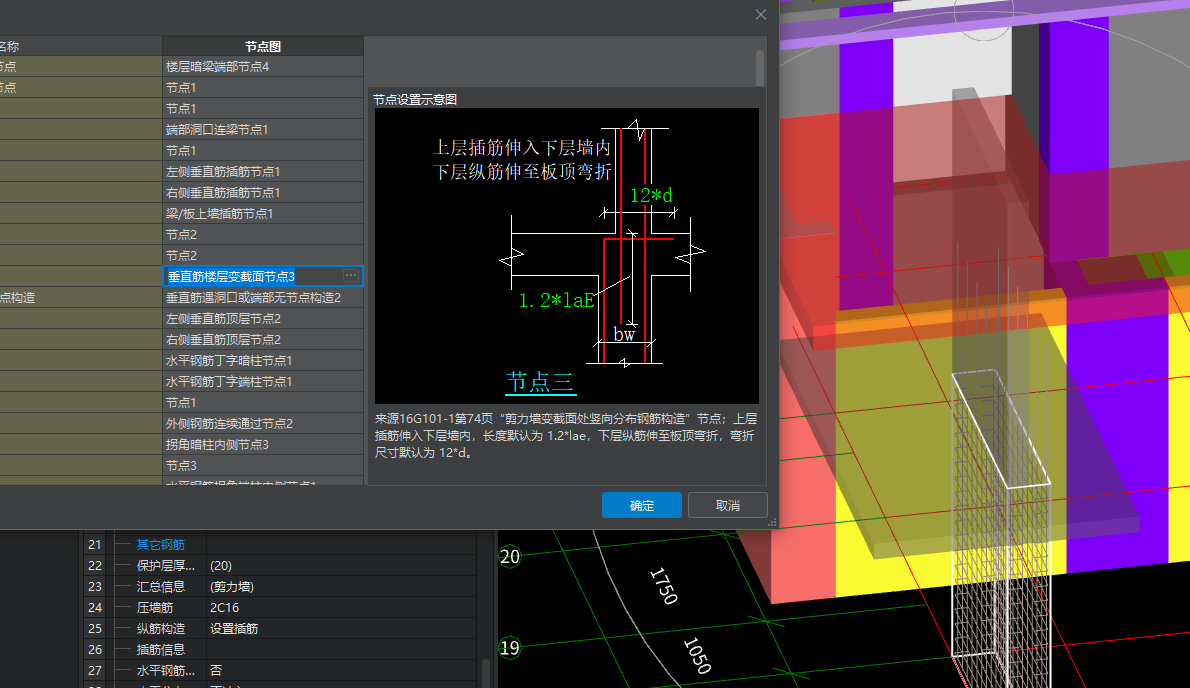Click the 1050 dimension in the drawing
1190x688 pixels.
(x=697, y=655)
